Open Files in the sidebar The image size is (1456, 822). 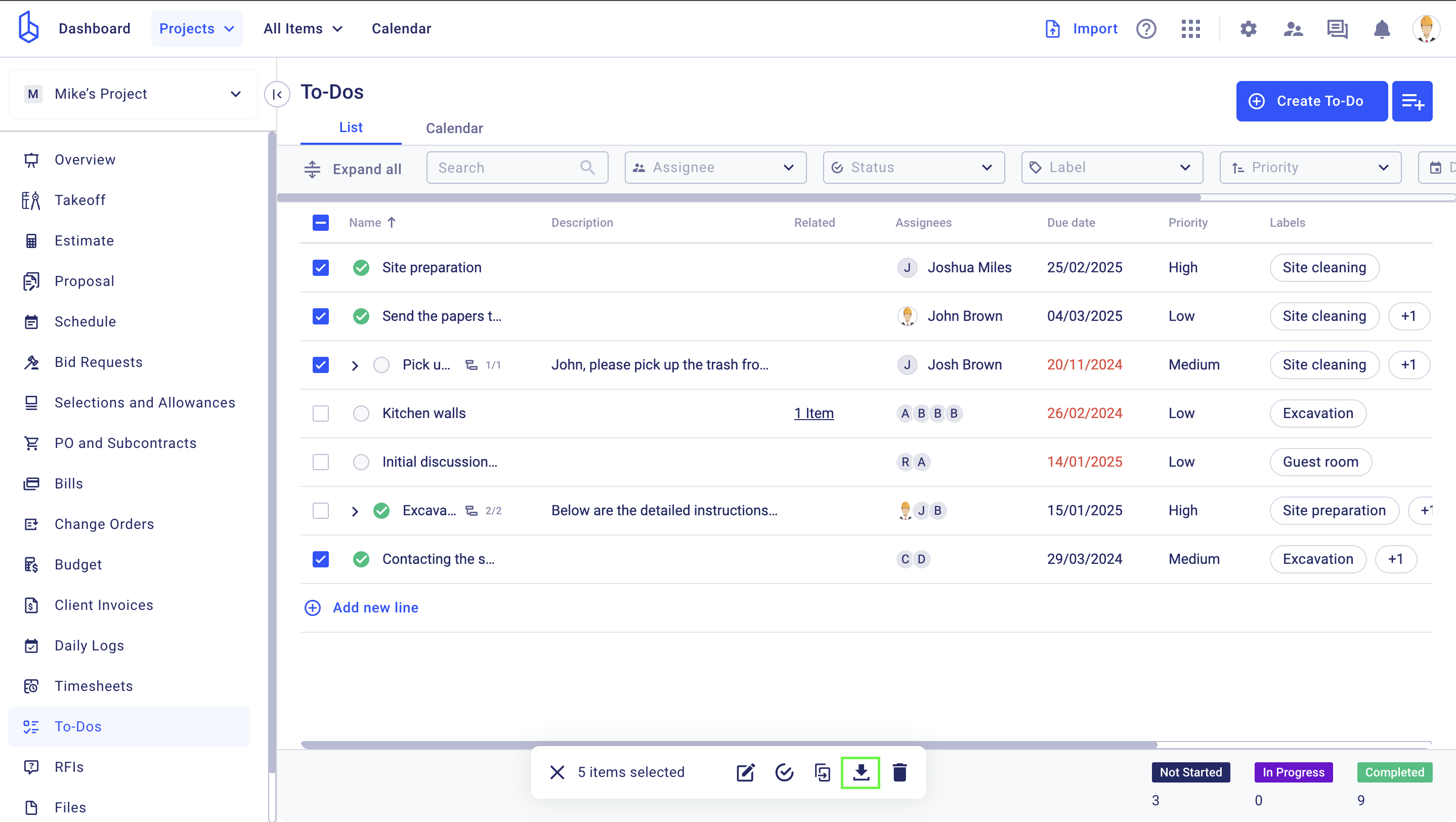tap(129, 807)
